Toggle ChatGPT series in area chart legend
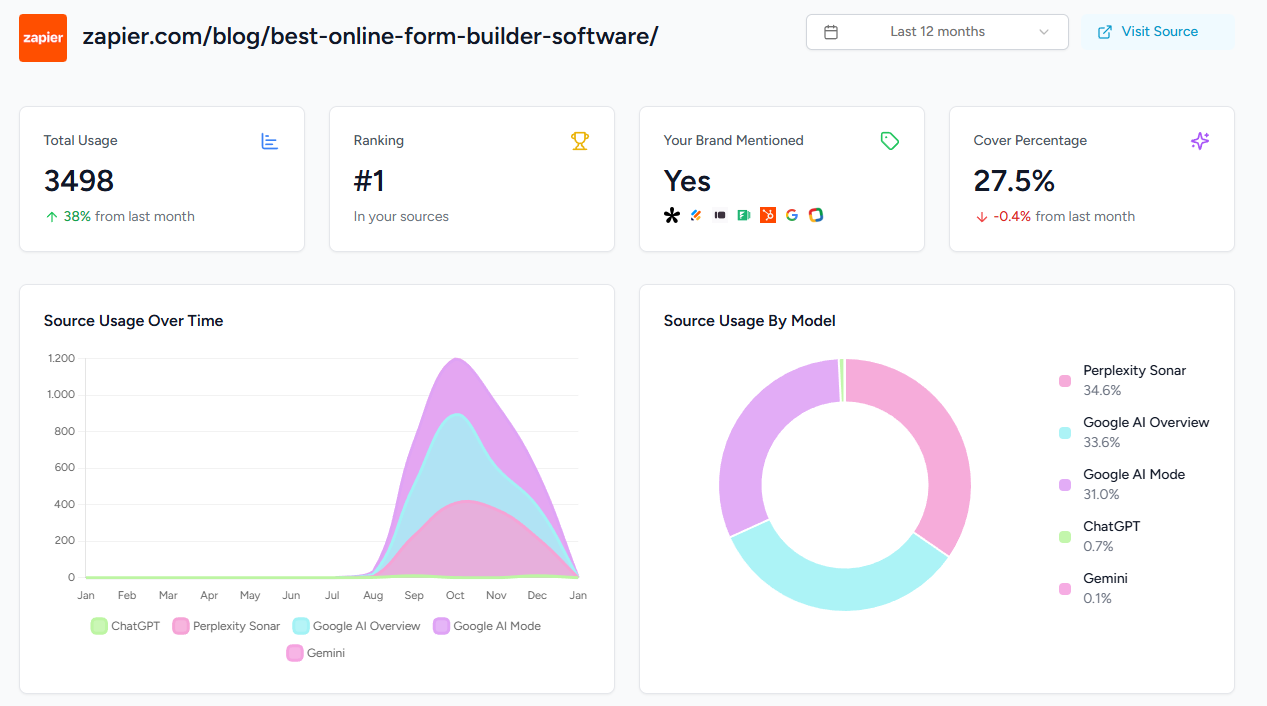This screenshot has width=1267, height=706. (125, 626)
